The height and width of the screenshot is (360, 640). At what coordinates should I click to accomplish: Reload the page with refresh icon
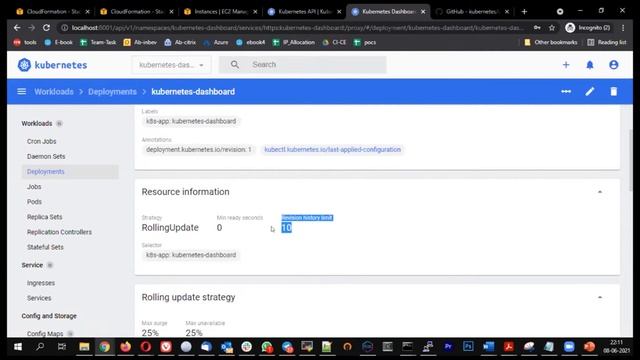46,28
